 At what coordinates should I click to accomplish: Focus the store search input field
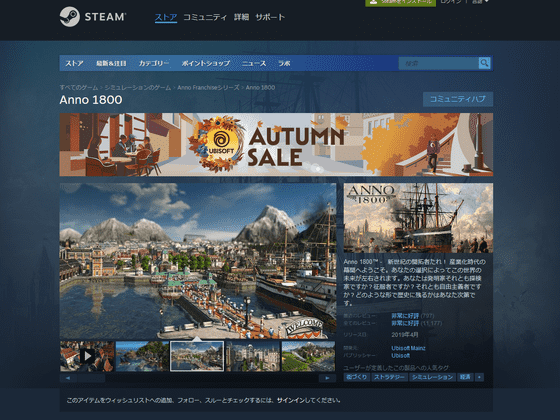point(438,63)
